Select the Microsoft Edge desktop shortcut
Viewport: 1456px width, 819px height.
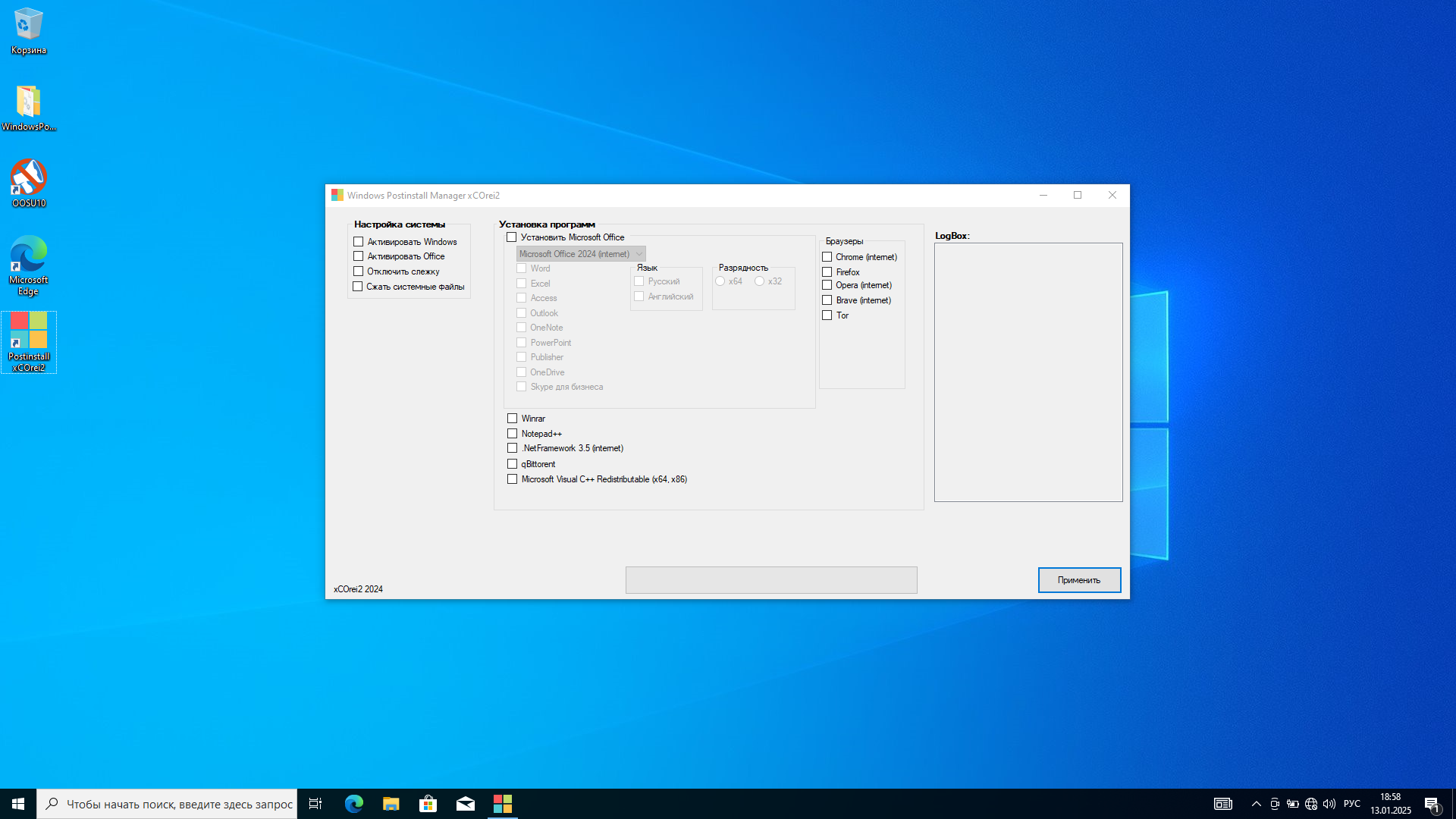28,265
